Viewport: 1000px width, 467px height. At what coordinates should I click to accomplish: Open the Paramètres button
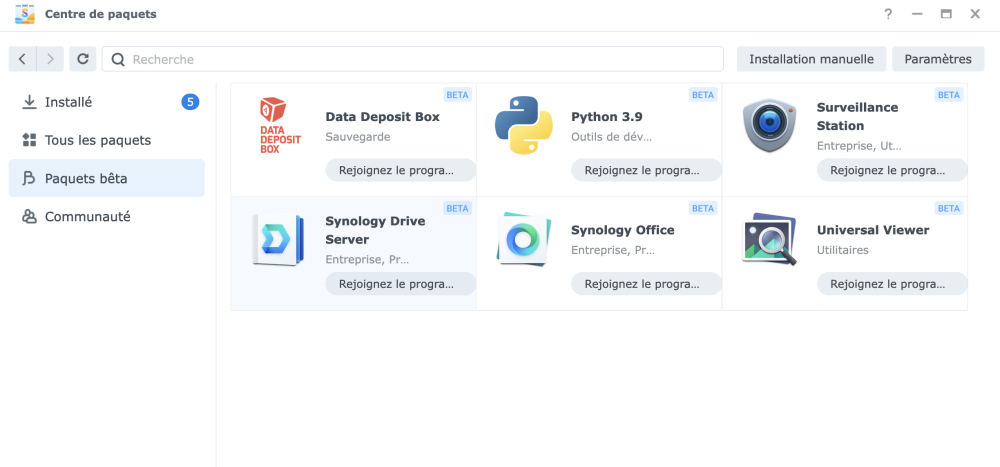(x=937, y=59)
